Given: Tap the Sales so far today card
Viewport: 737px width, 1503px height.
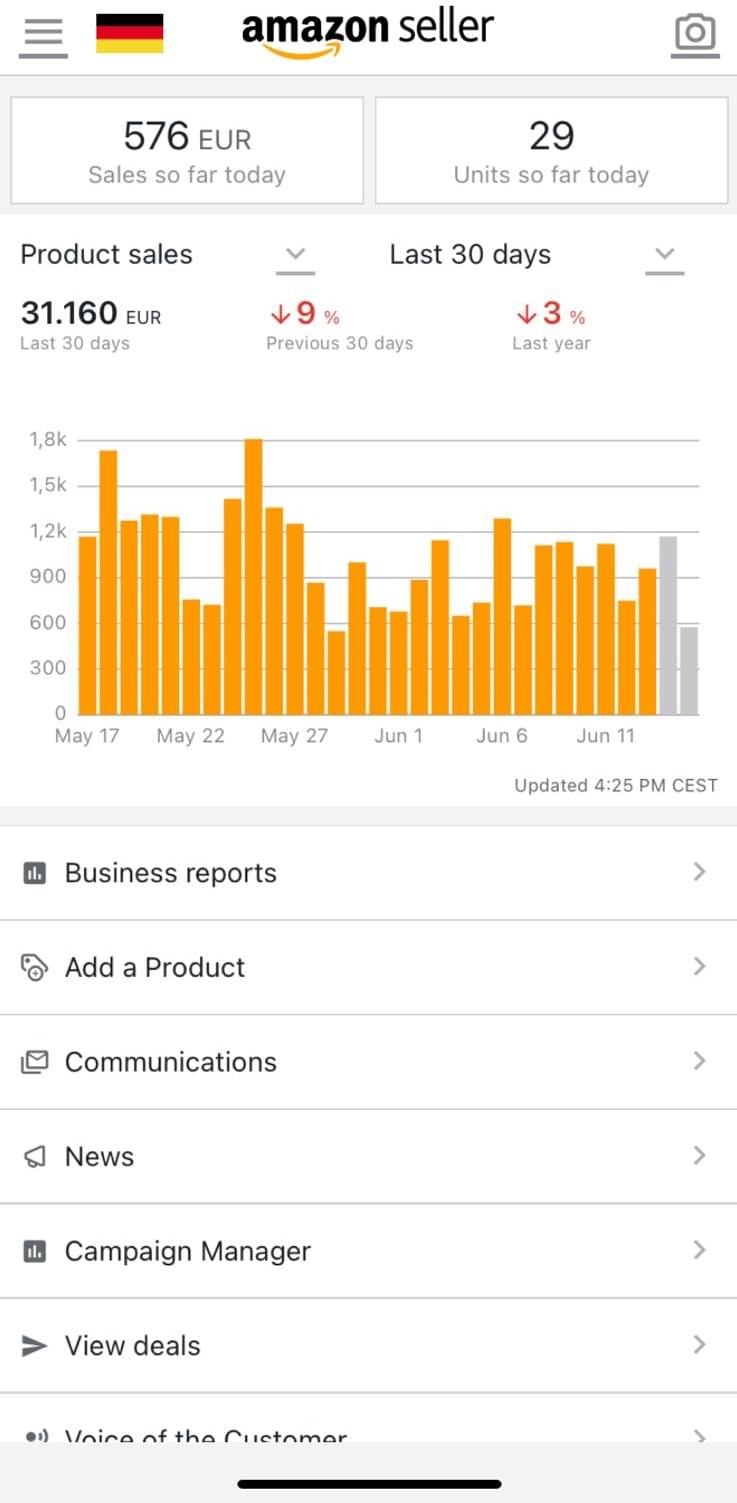Looking at the screenshot, I should tap(187, 150).
